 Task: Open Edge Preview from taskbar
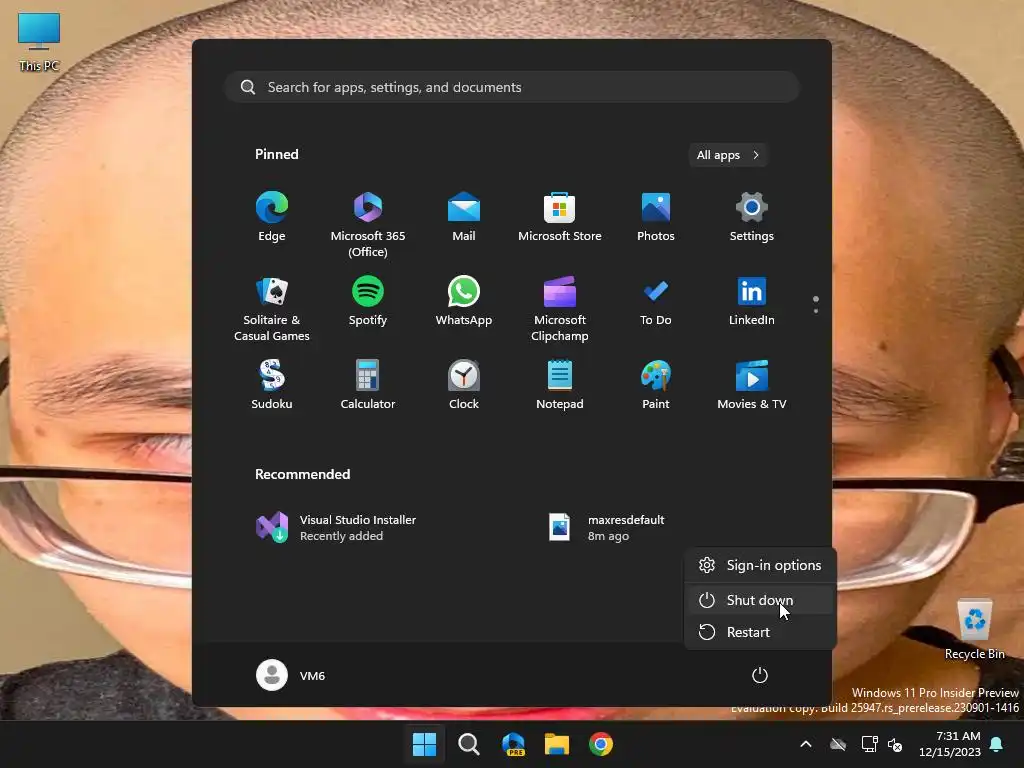513,744
